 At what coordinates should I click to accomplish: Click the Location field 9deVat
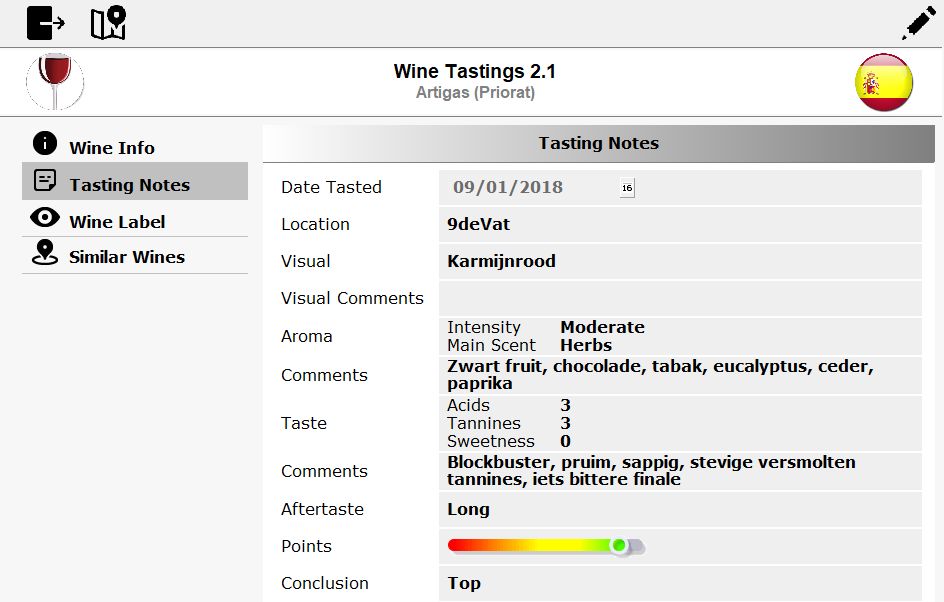680,225
